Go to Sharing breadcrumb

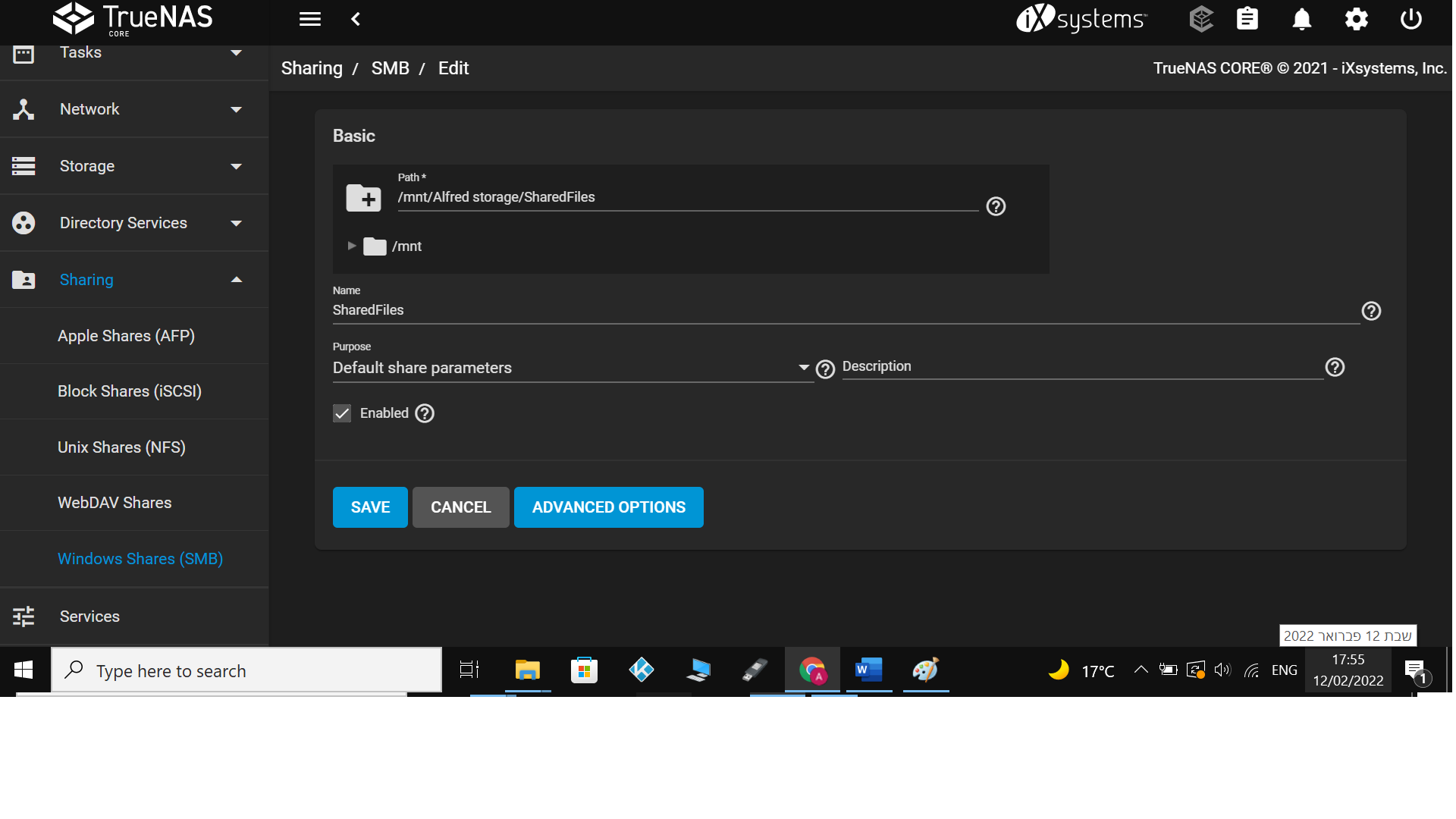(x=312, y=68)
